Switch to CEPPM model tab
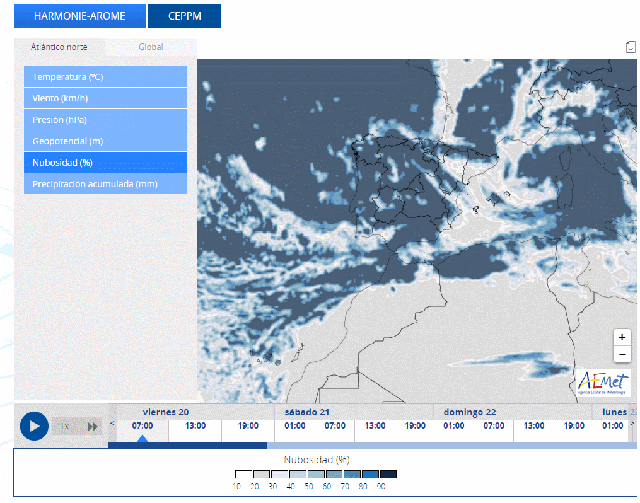Image resolution: width=640 pixels, height=503 pixels. 184,16
